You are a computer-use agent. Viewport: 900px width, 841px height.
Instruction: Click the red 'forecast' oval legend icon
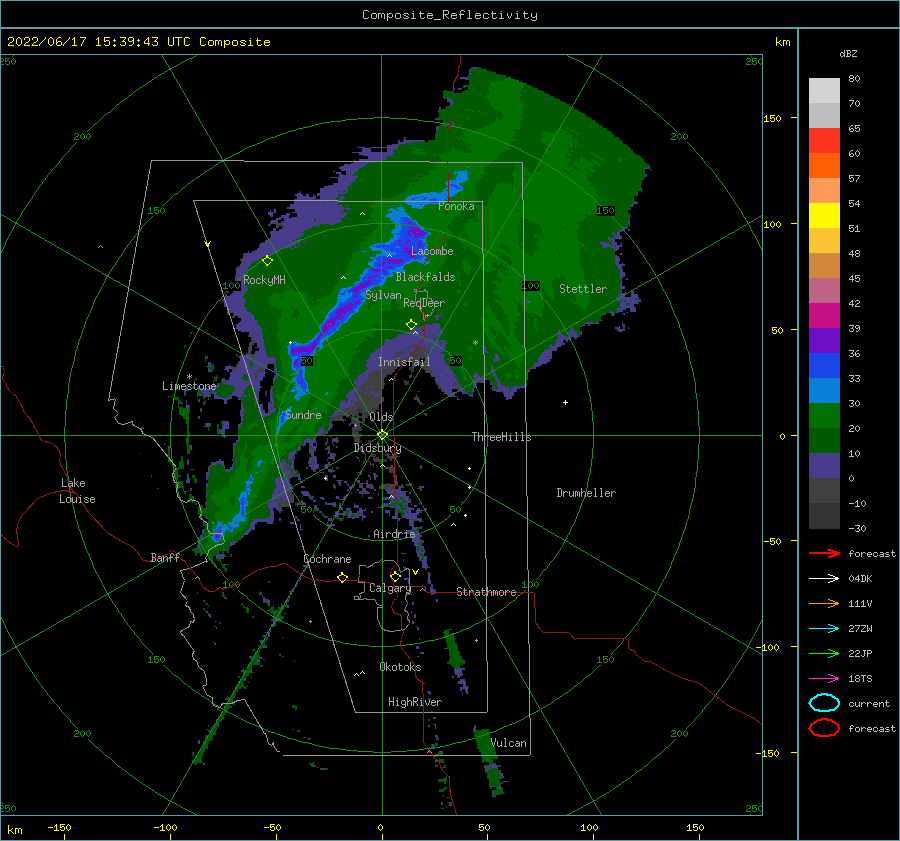point(824,728)
